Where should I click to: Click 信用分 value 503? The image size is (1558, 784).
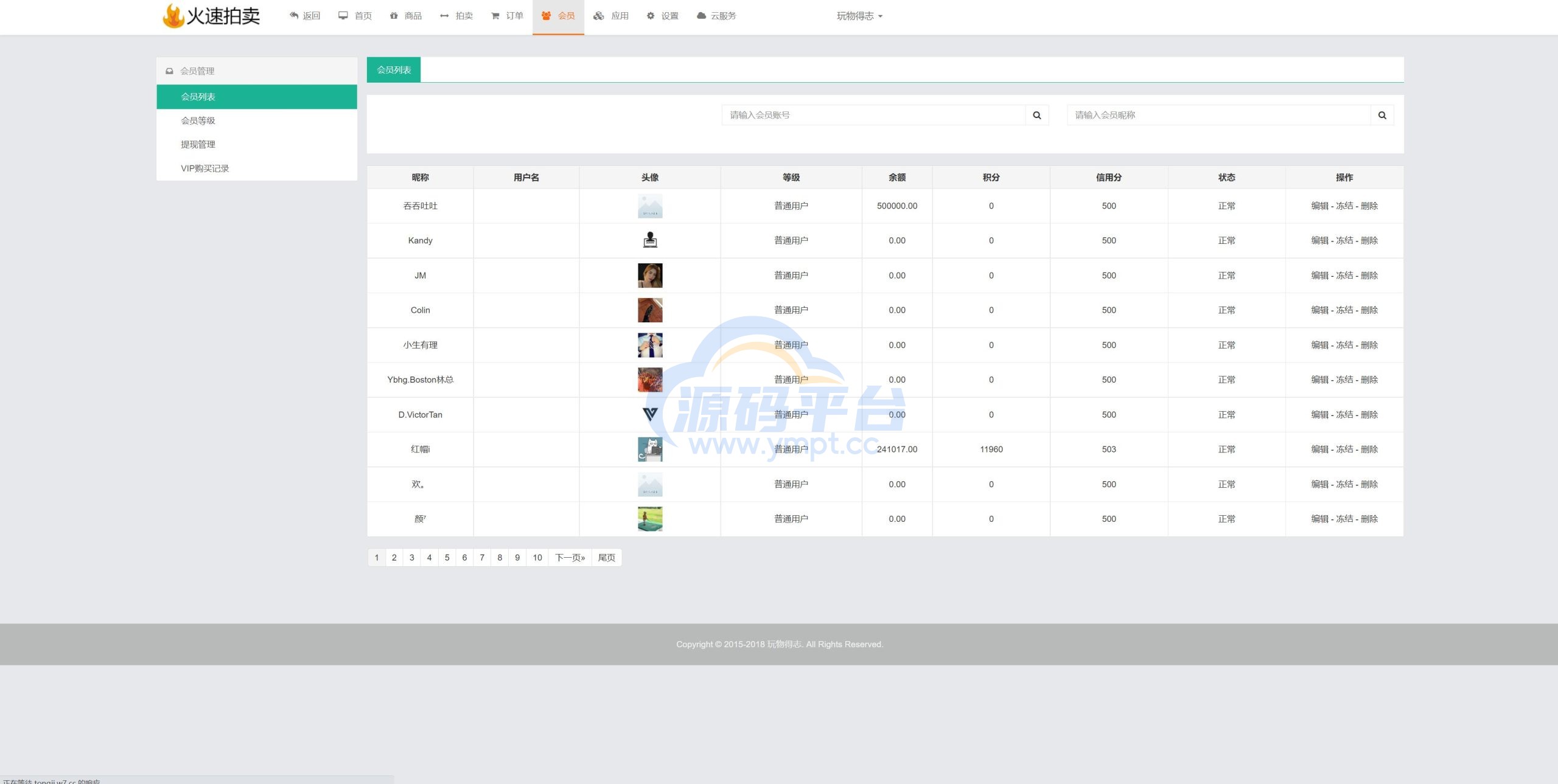tap(1109, 449)
